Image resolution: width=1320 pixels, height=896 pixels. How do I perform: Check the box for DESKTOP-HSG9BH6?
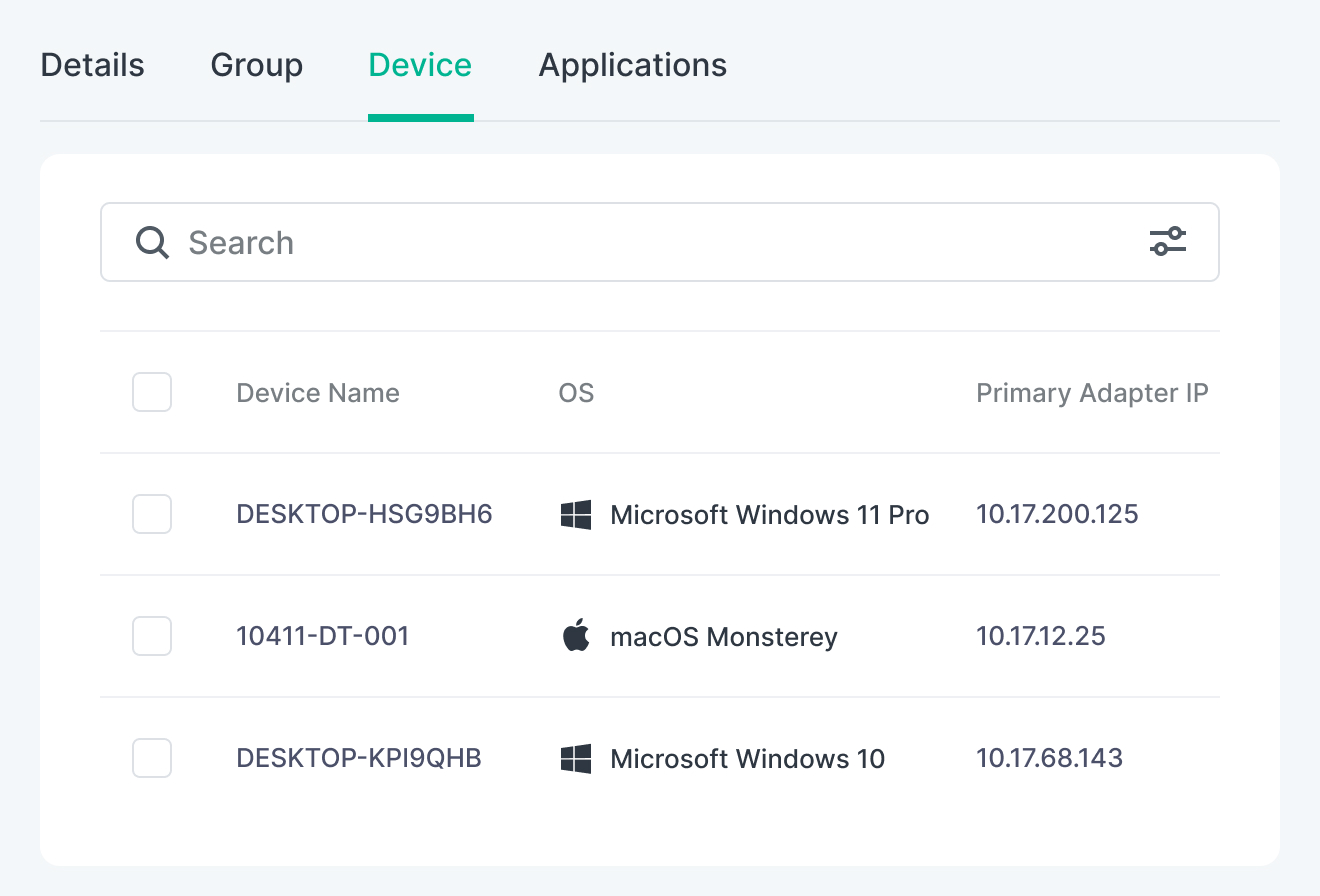click(x=152, y=514)
